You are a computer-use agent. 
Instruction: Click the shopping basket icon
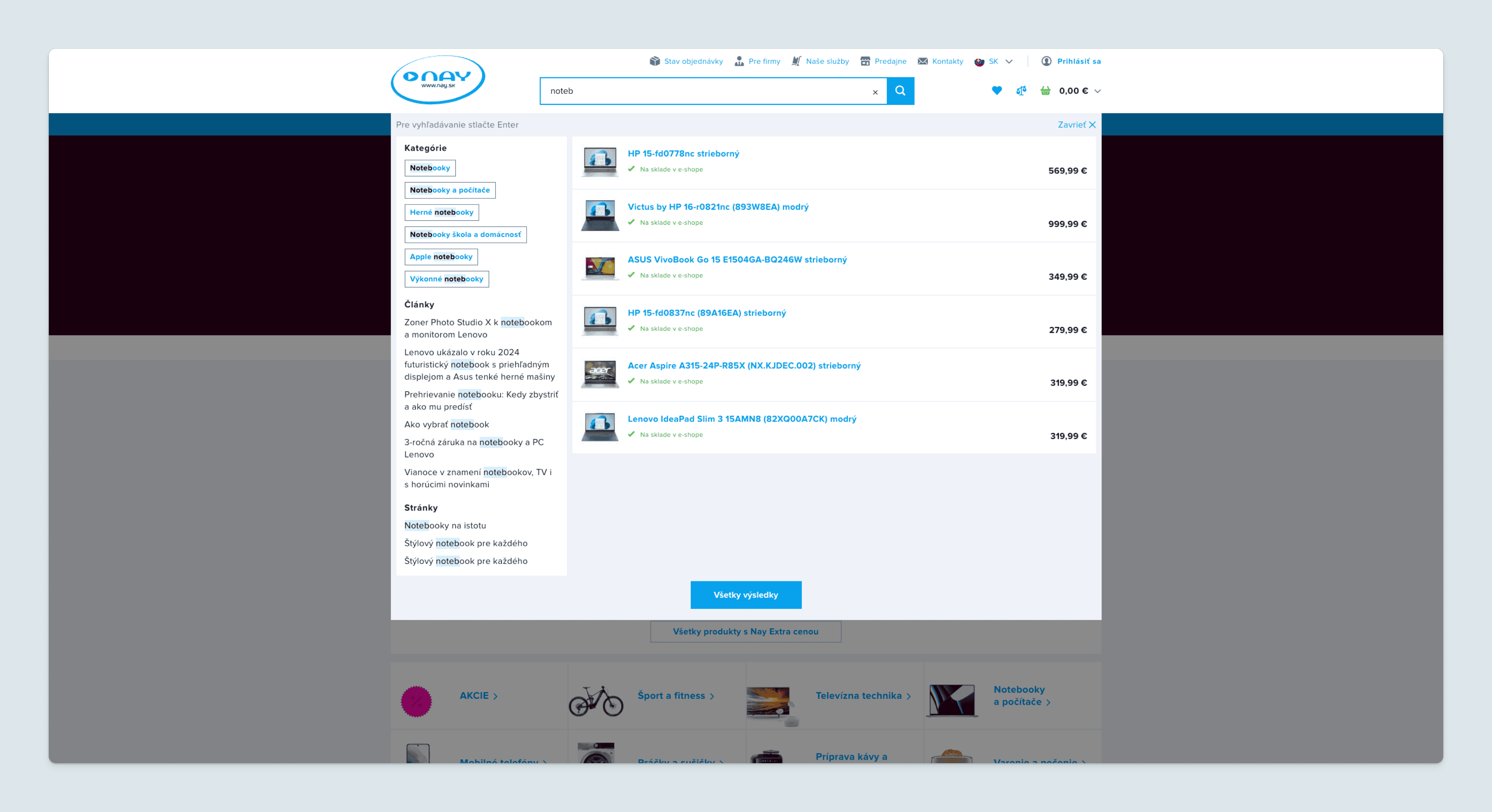coord(1045,90)
